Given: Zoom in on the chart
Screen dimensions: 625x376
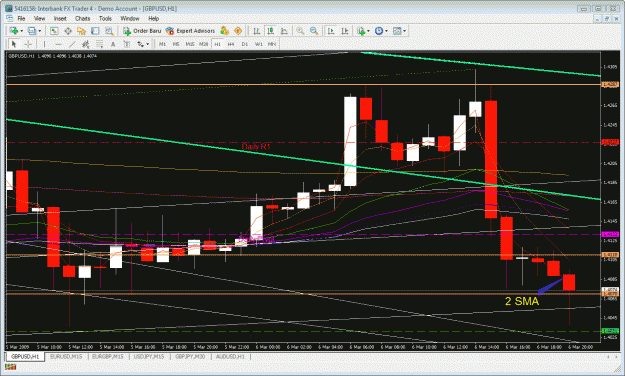Looking at the screenshot, I should (300, 31).
